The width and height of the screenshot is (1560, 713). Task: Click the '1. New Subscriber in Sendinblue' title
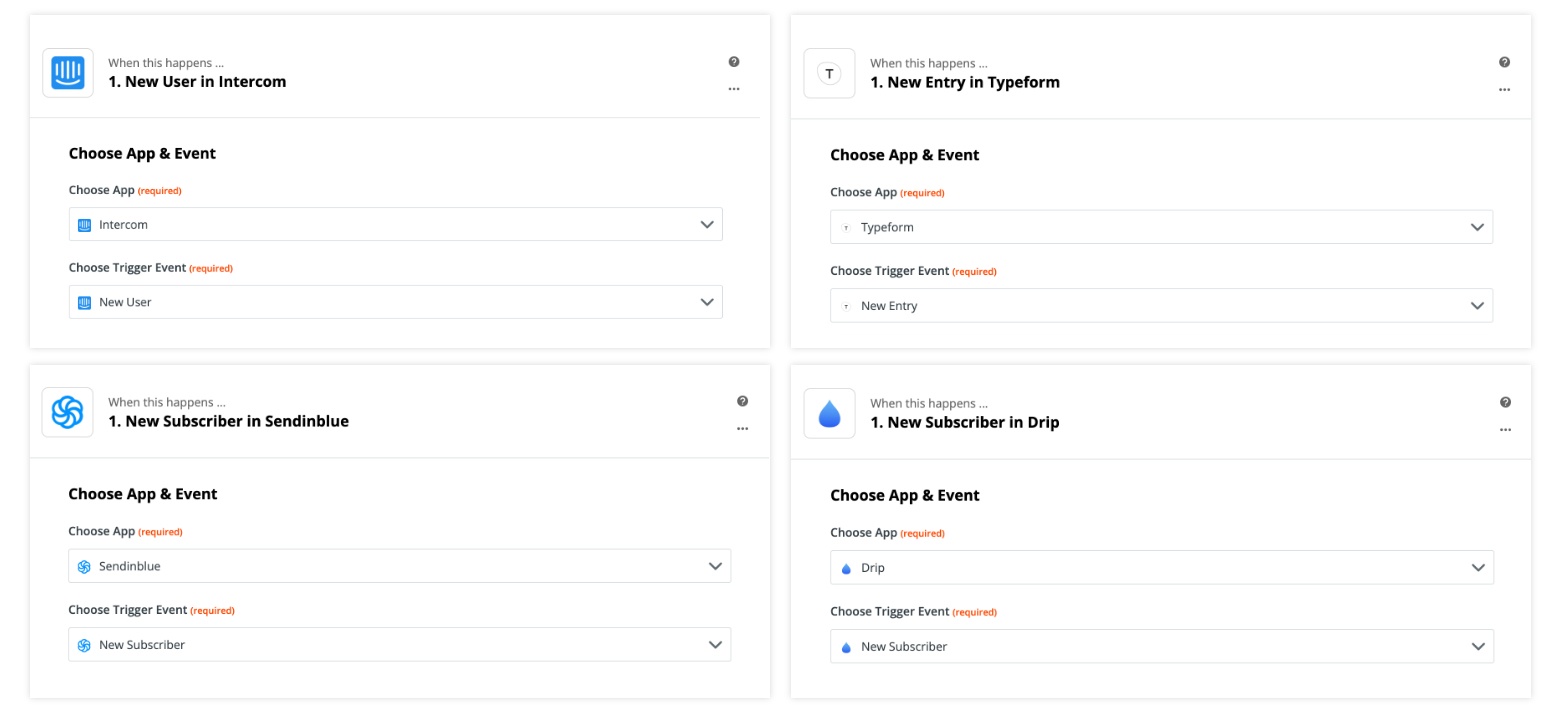[228, 422]
